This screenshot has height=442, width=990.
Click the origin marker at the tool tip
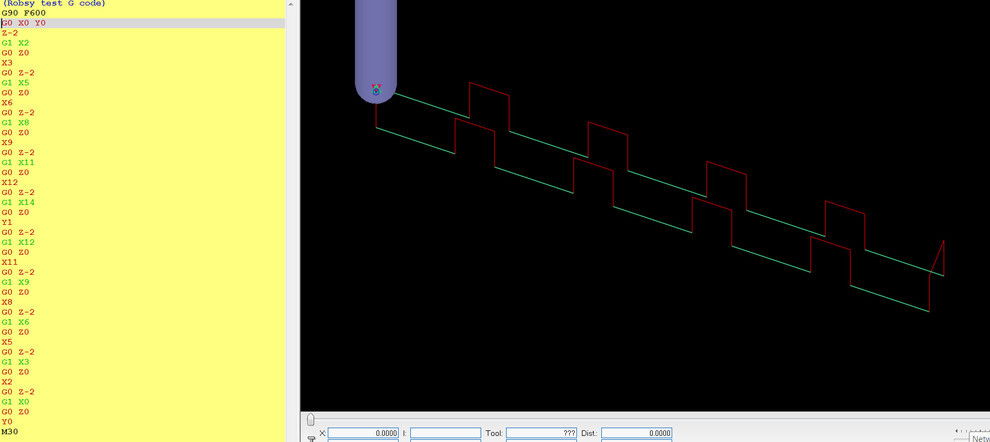[376, 91]
